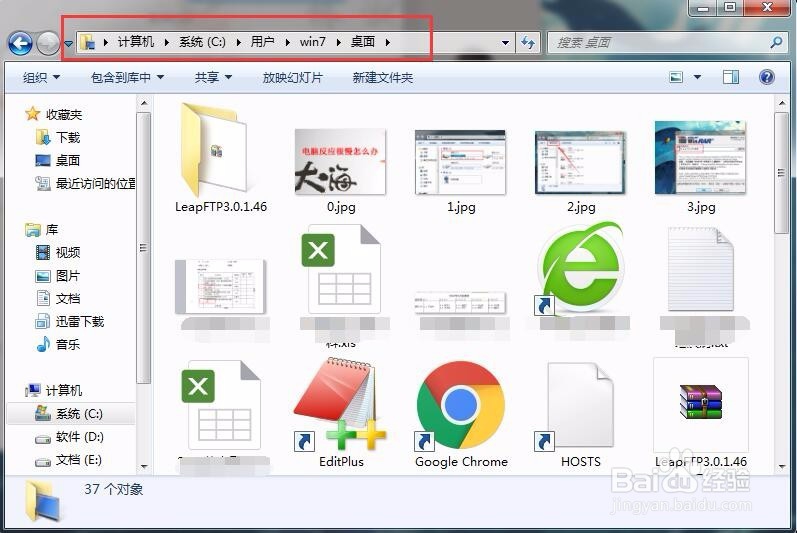
Task: Select 桌面 in the address breadcrumb
Action: [362, 42]
